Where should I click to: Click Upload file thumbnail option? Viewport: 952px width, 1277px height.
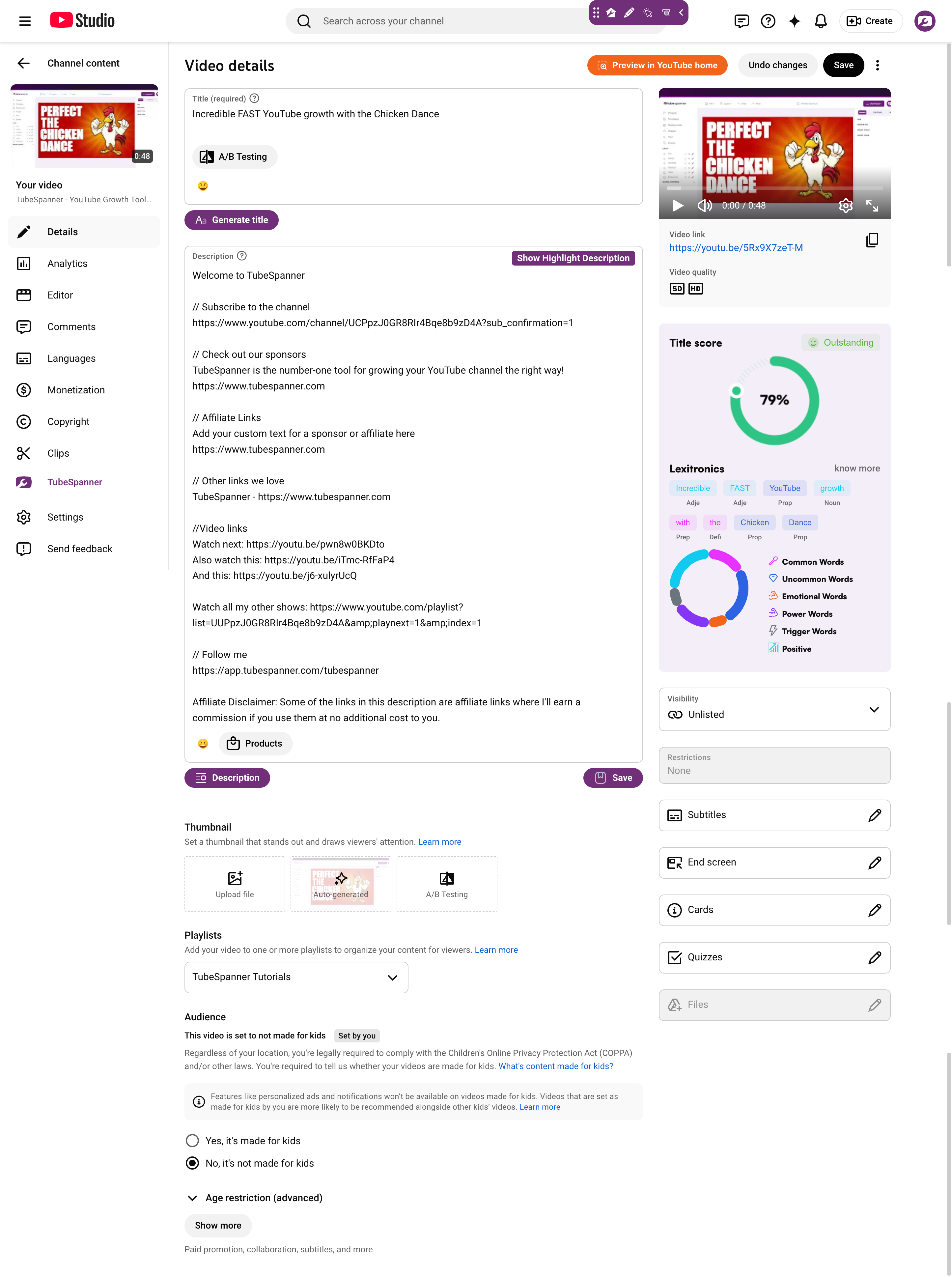[x=235, y=885]
